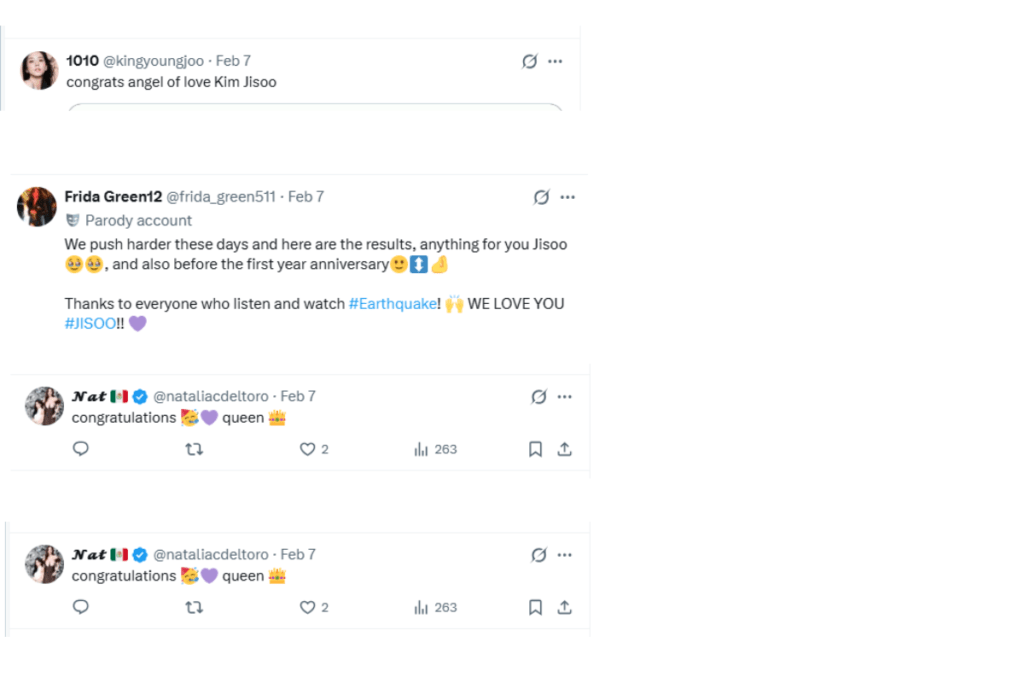Image resolution: width=1024 pixels, height=683 pixels.
Task: Open the #JISOO hashtag link
Action: [90, 323]
